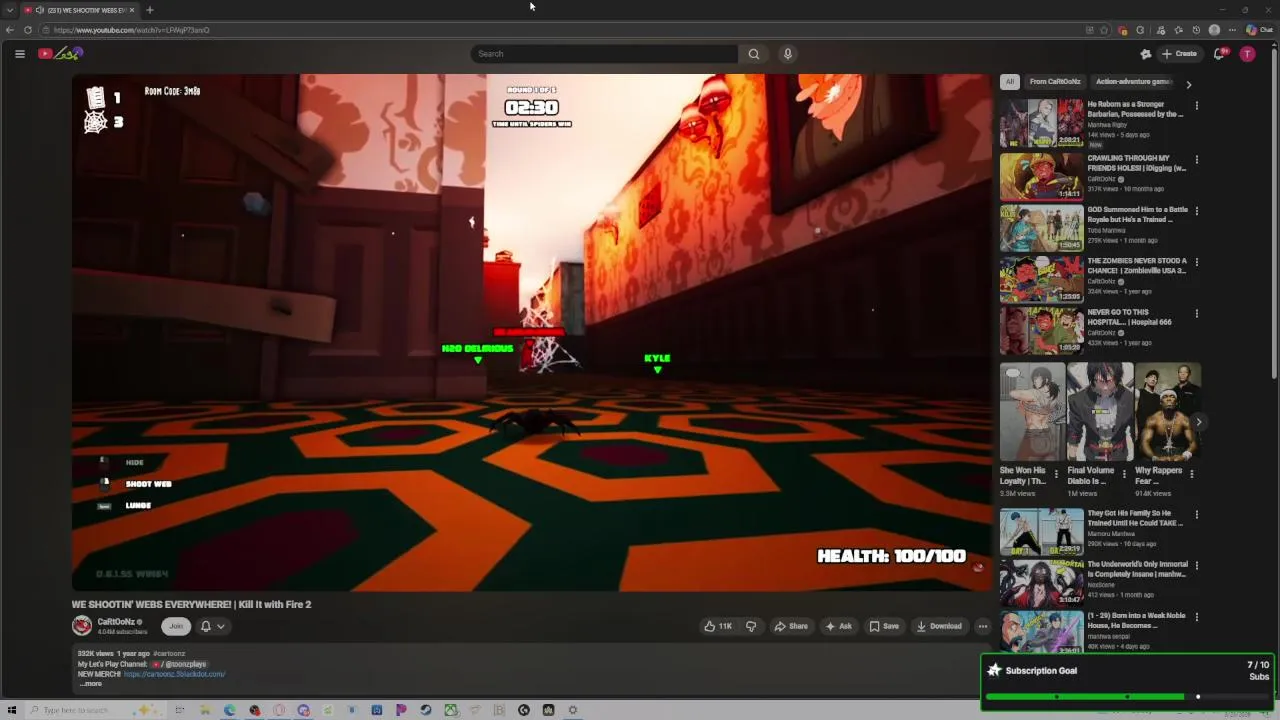This screenshot has height=720, width=1280.
Task: Open the cartoonz merch link
Action: point(174,674)
